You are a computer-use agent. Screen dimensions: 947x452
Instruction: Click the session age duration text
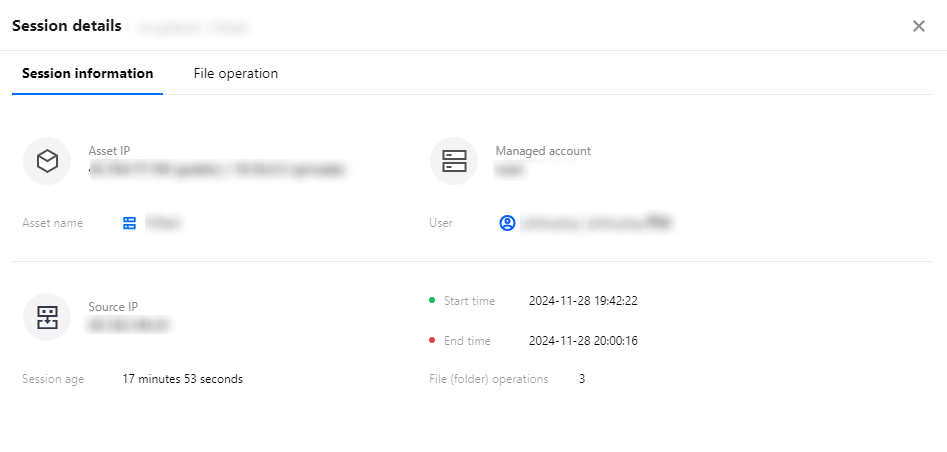182,379
